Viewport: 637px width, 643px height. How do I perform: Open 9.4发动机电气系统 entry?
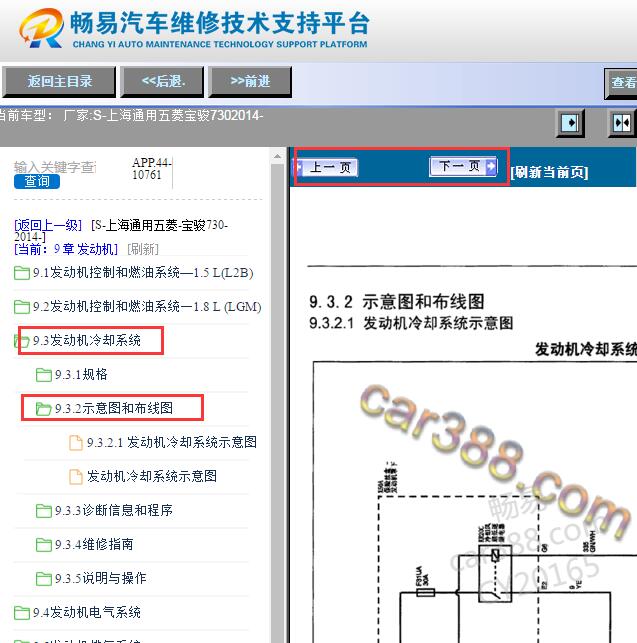click(87, 612)
